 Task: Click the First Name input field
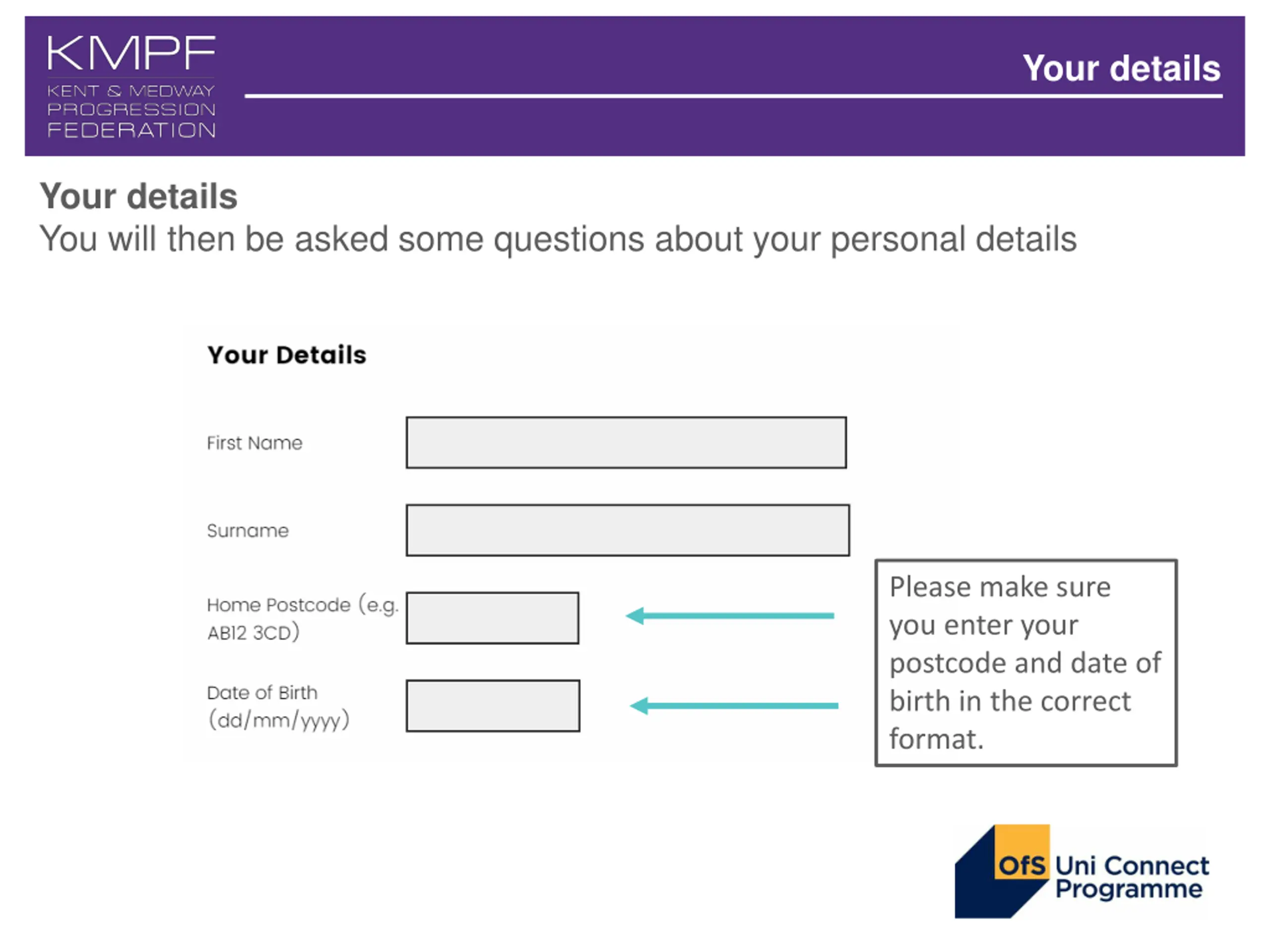(627, 442)
